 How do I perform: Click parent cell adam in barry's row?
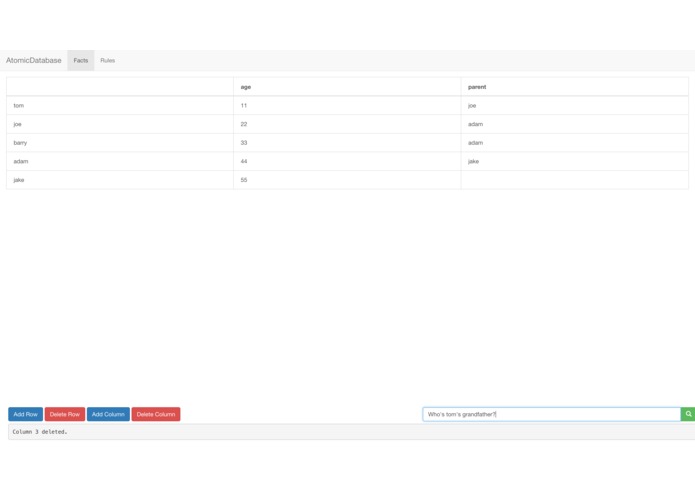[574, 143]
